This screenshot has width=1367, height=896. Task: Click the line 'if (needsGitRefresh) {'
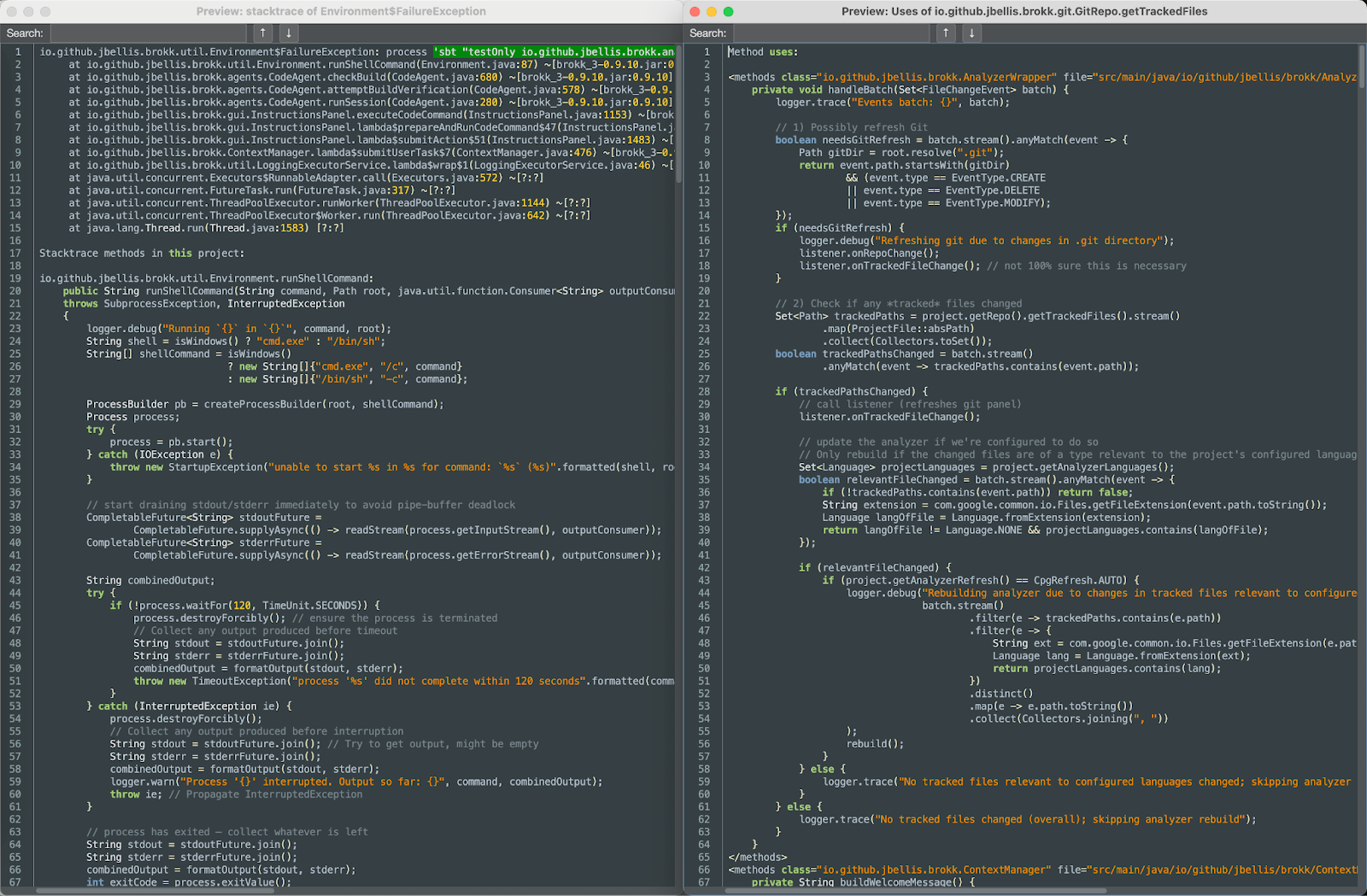839,228
